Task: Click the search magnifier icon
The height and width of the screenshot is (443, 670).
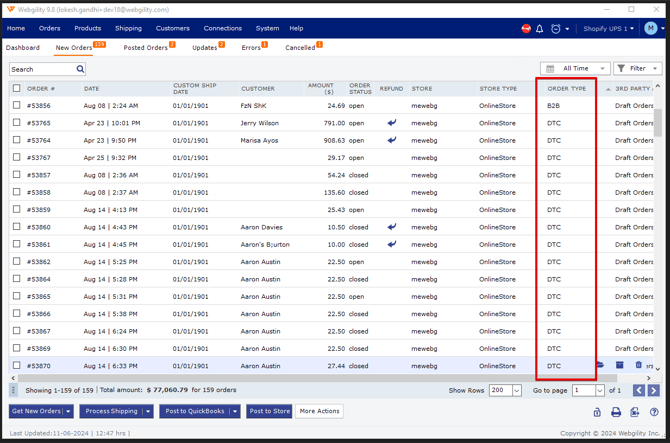Action: (x=80, y=69)
